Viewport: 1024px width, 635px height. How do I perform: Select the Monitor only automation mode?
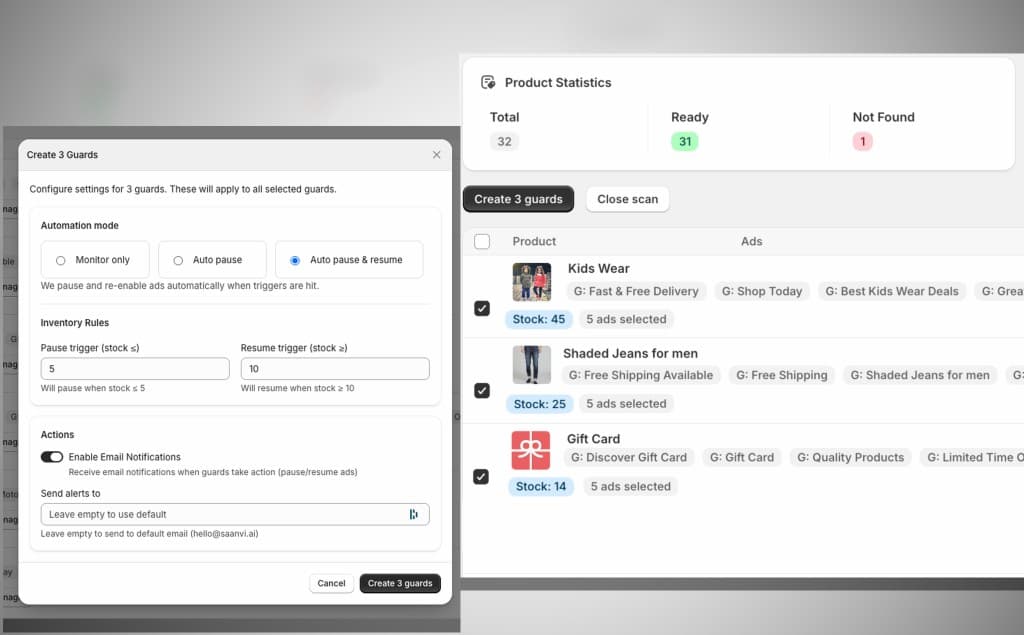63,259
